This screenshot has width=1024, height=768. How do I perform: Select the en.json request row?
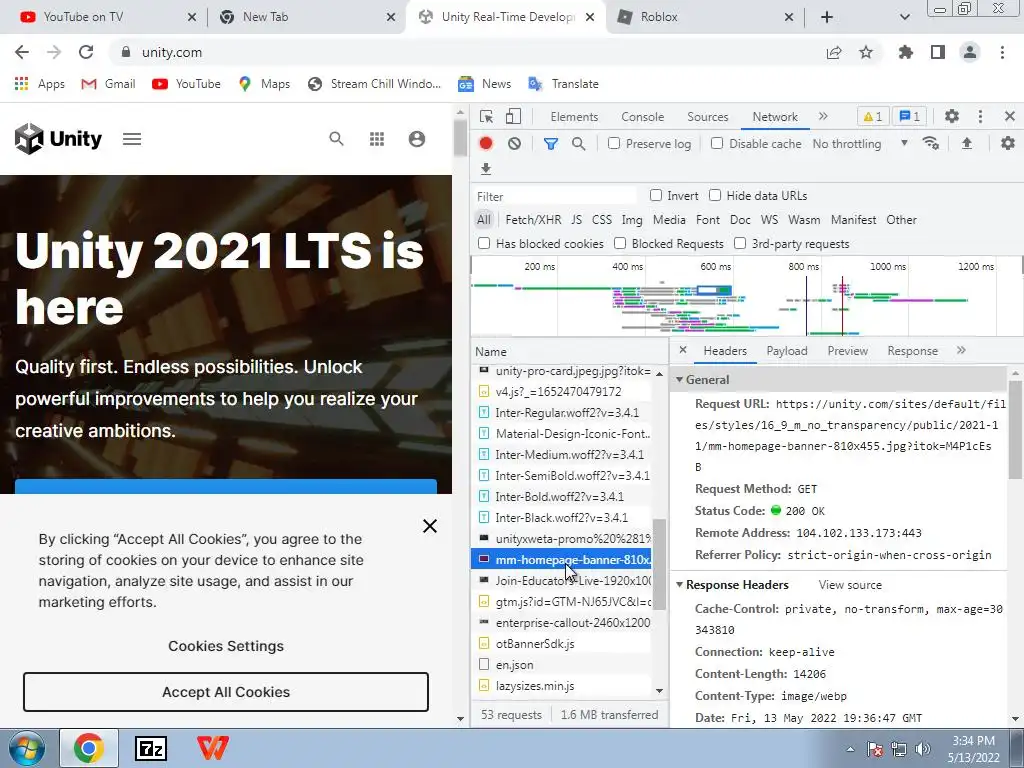561,665
